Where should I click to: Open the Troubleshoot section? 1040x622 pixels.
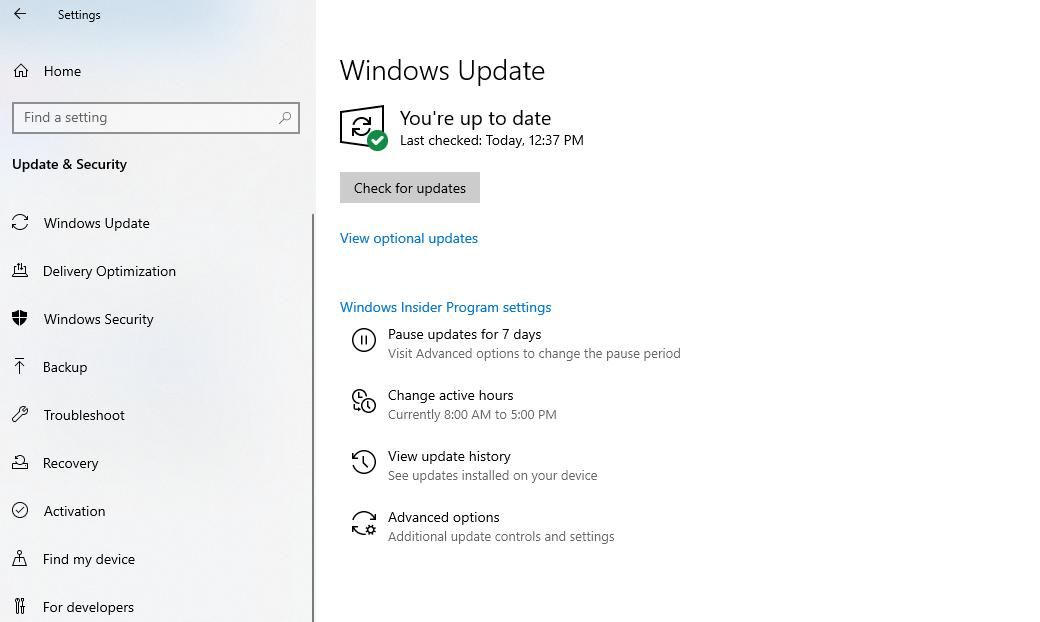[84, 415]
